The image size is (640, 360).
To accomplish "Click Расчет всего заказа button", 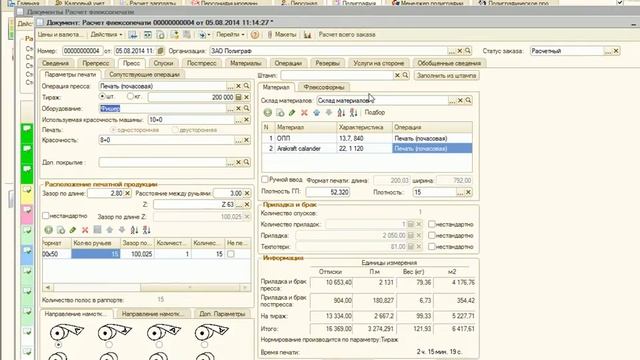I will click(x=347, y=35).
